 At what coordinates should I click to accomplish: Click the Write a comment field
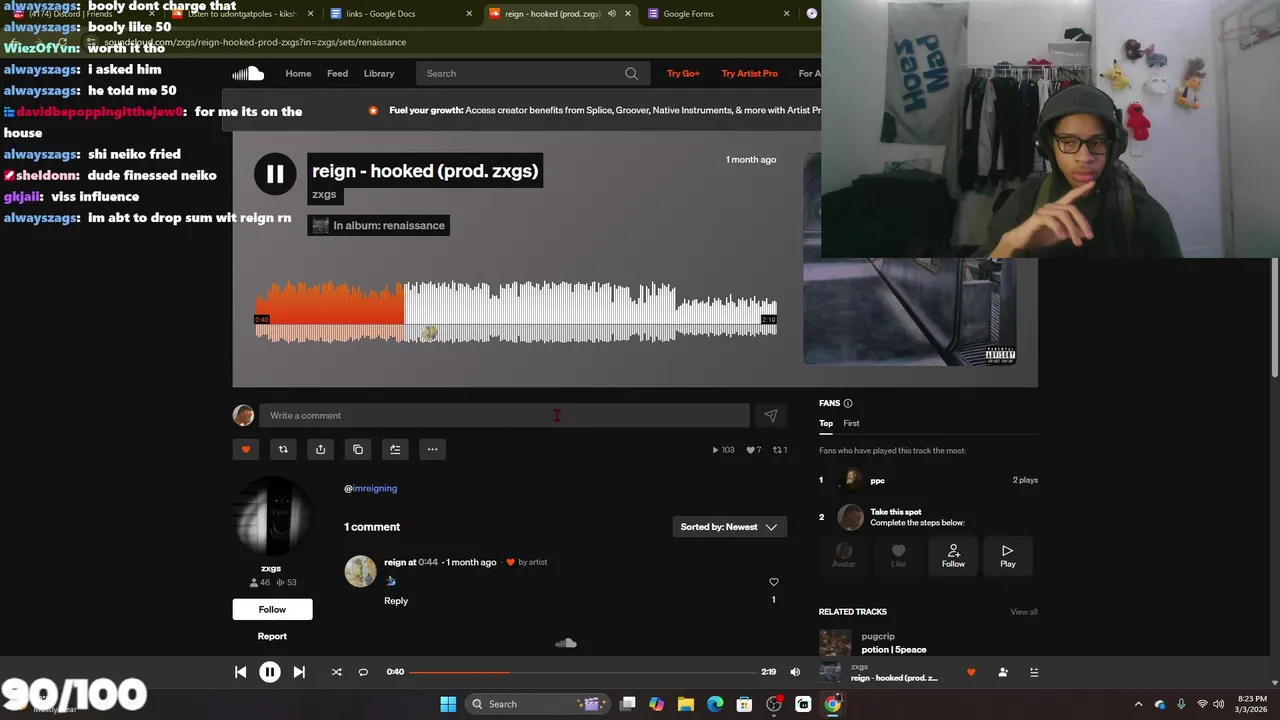point(504,415)
